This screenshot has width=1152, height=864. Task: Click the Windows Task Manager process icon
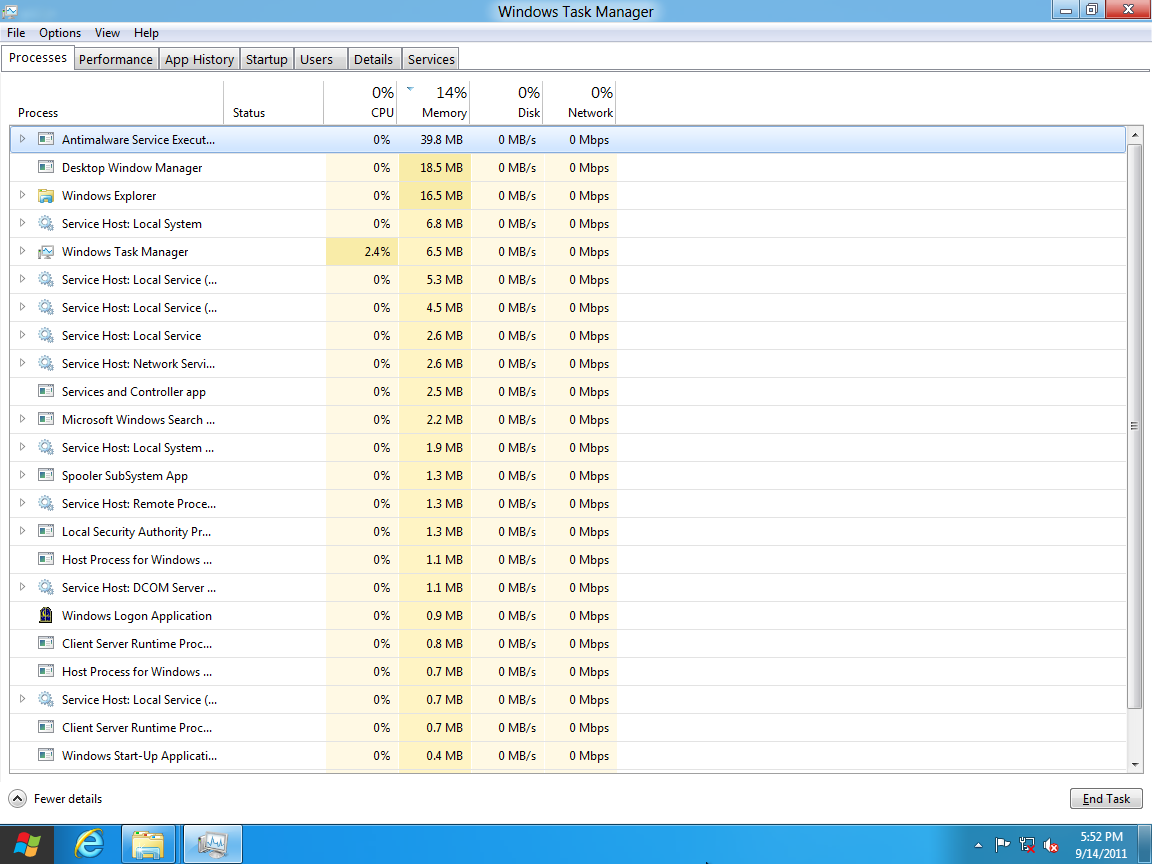(46, 251)
